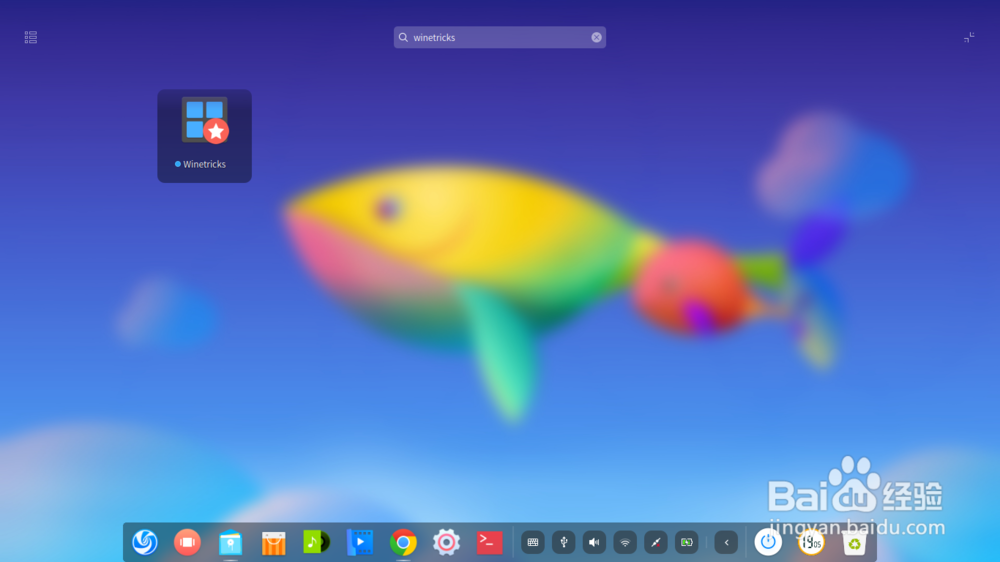
Task: Open the power shutdown menu
Action: 768,542
